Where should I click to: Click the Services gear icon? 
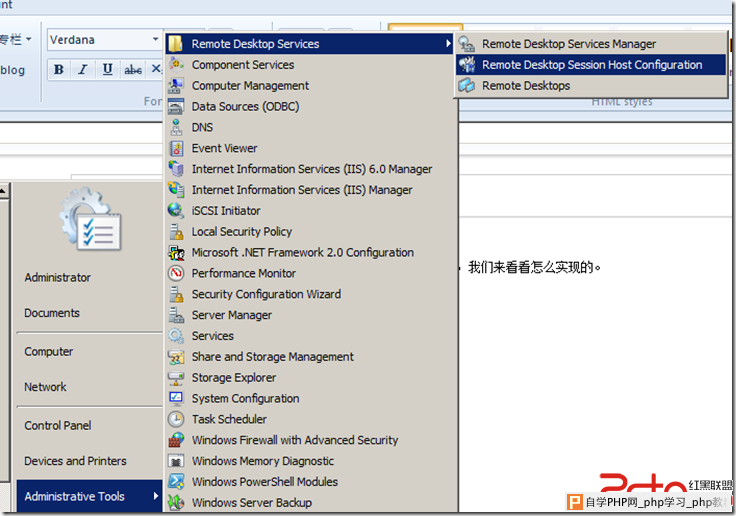click(176, 336)
